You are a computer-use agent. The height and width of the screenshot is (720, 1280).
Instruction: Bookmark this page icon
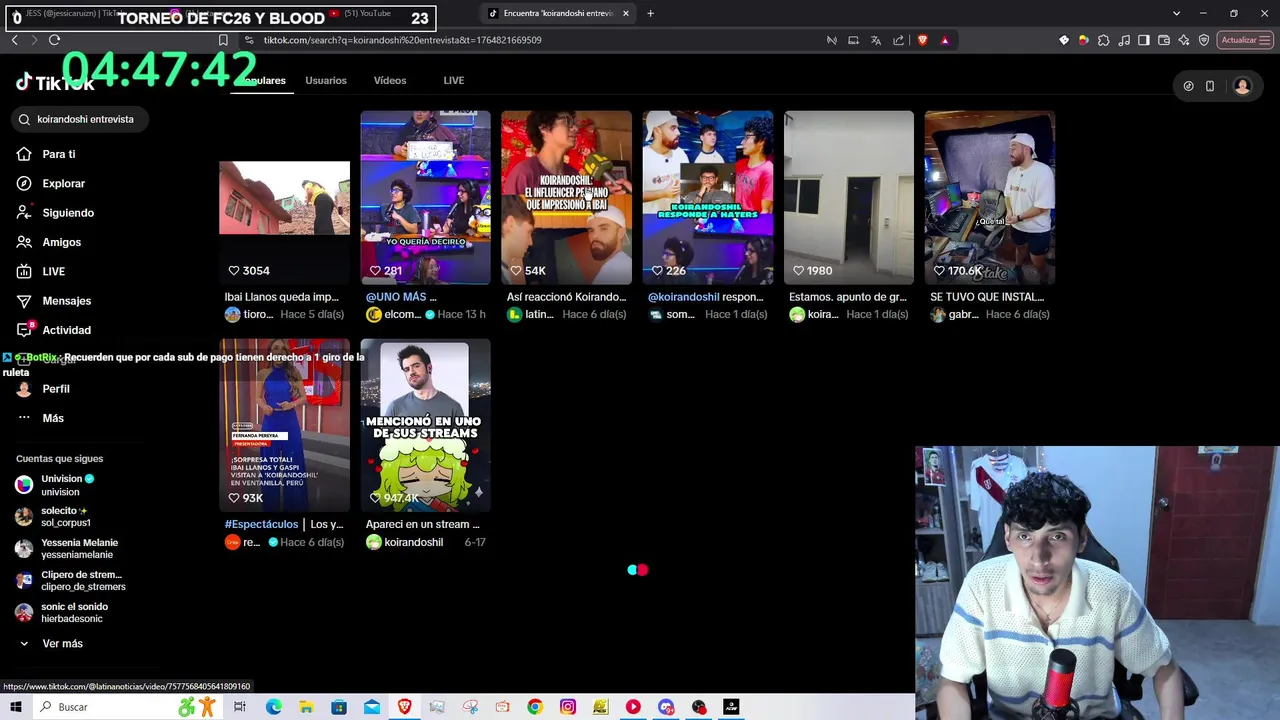pyautogui.click(x=223, y=40)
